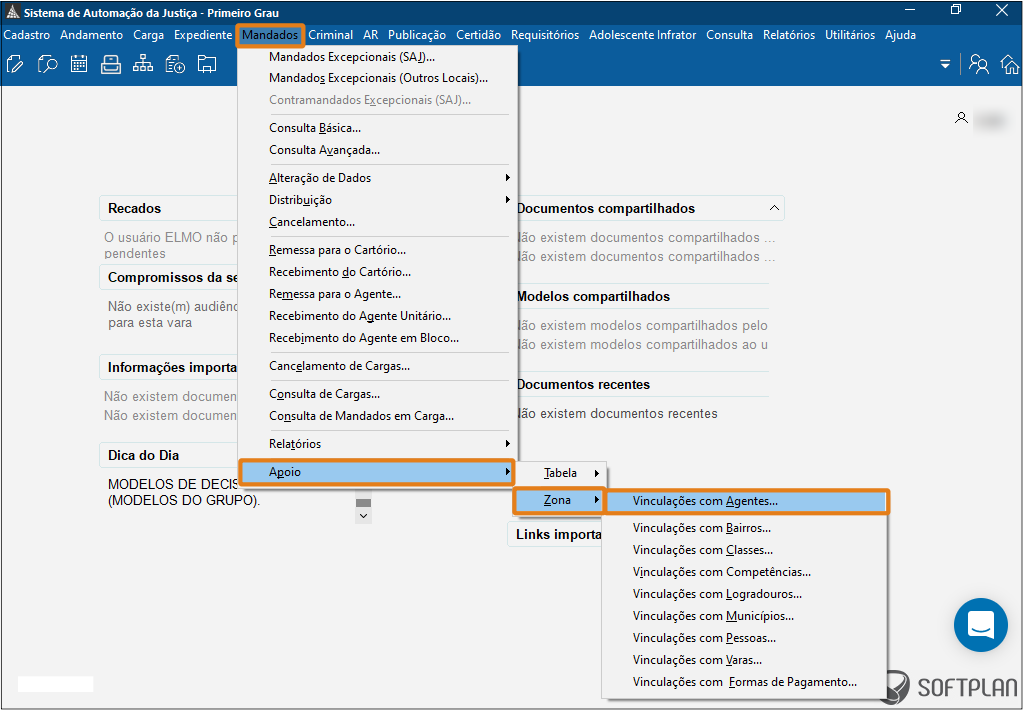
Task: Expand the Distribuição submenu
Action: pyautogui.click(x=377, y=200)
